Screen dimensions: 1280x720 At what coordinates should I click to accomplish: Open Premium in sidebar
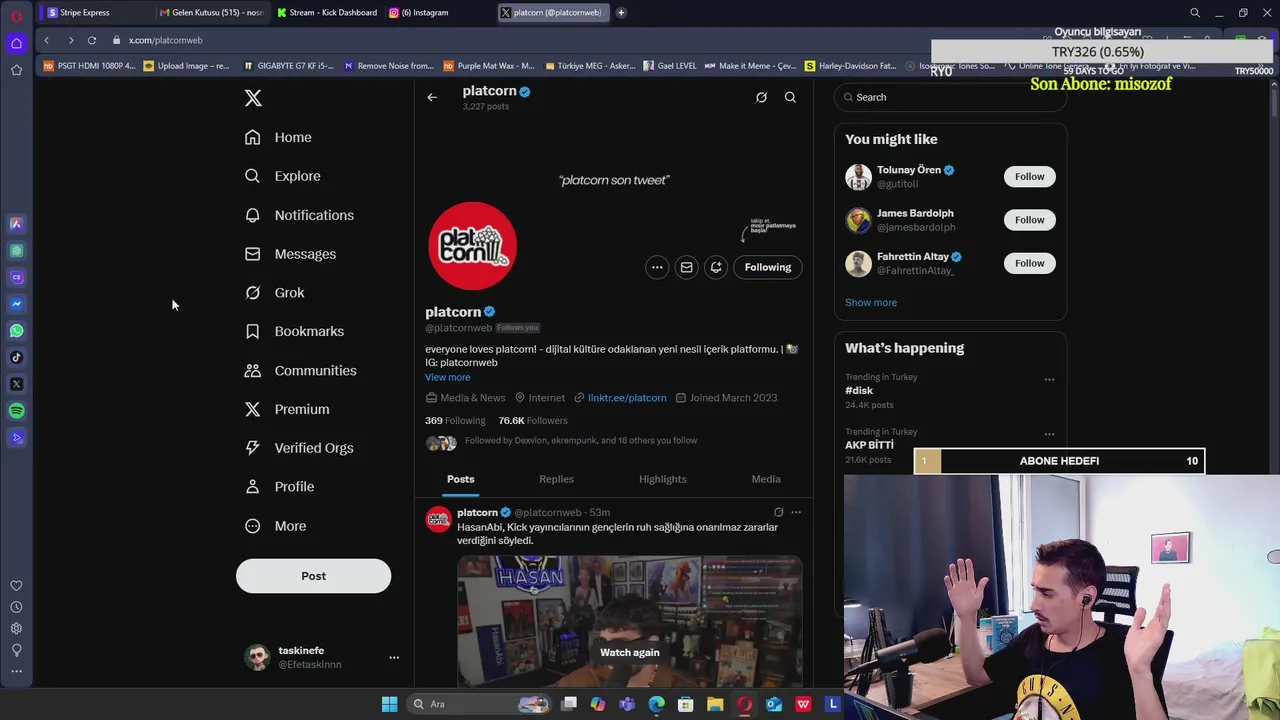(x=287, y=409)
